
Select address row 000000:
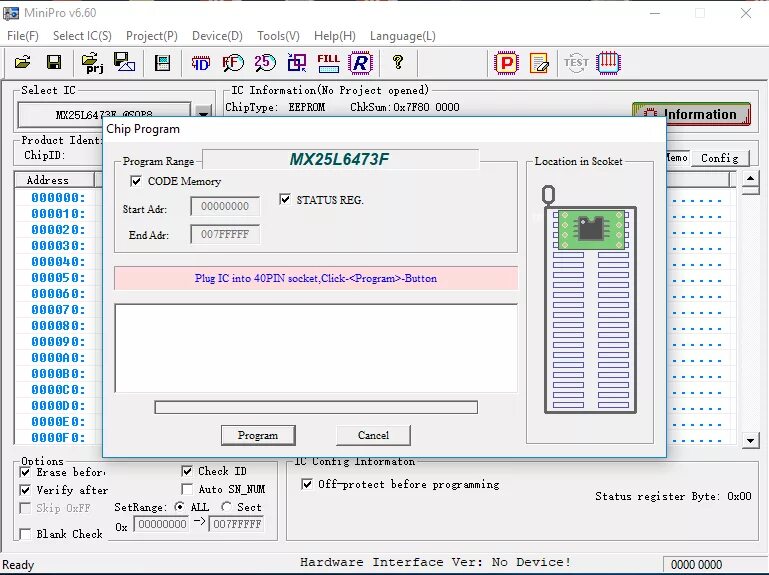(x=58, y=198)
